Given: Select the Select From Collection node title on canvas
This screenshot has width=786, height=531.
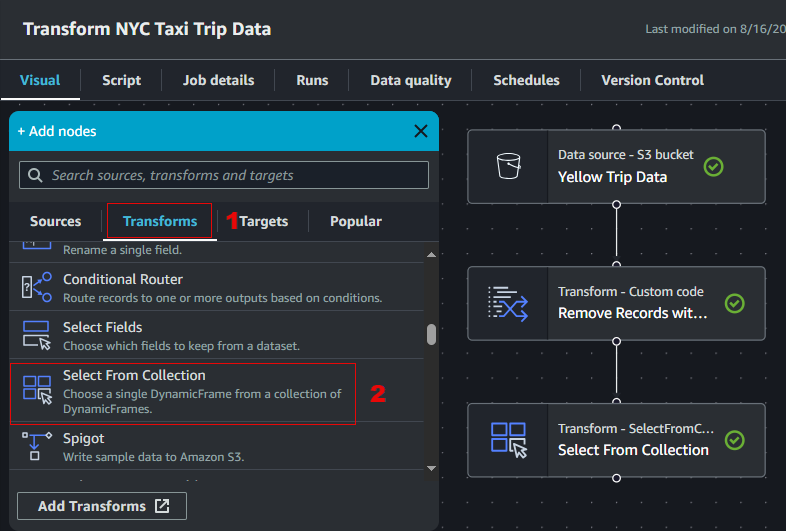Looking at the screenshot, I should (x=633, y=450).
